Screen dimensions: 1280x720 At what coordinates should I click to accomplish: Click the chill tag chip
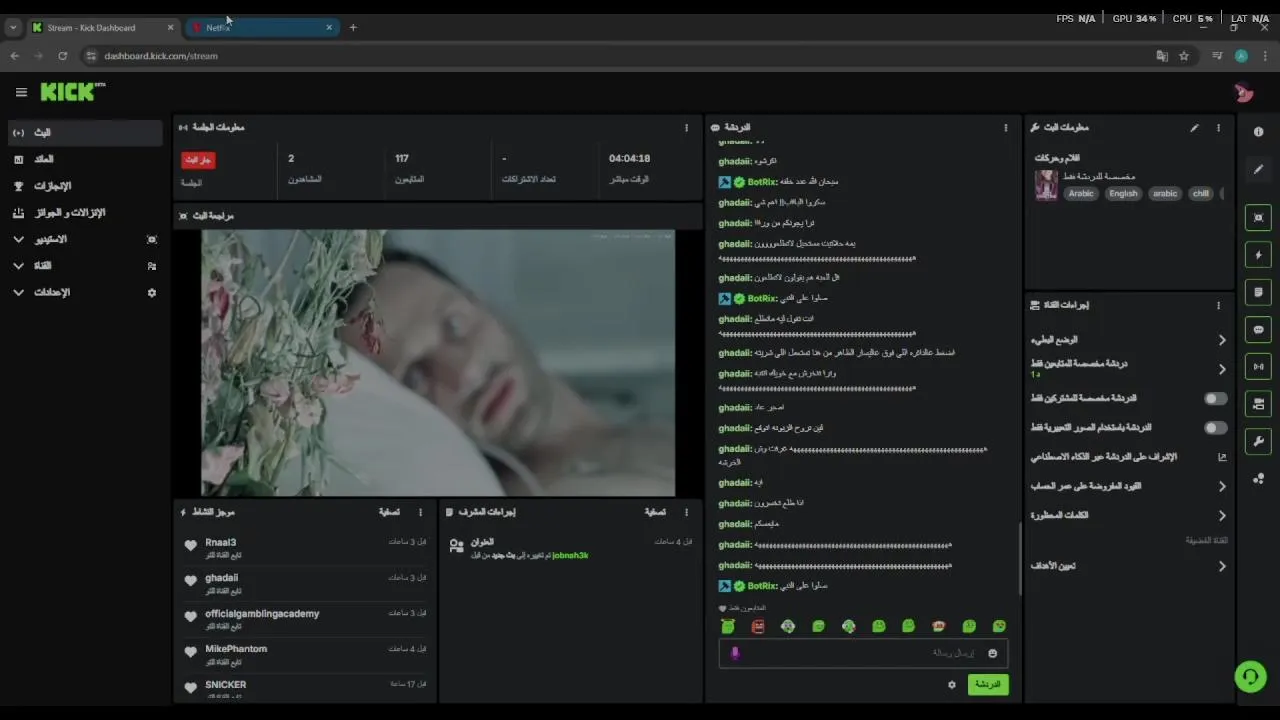1201,194
